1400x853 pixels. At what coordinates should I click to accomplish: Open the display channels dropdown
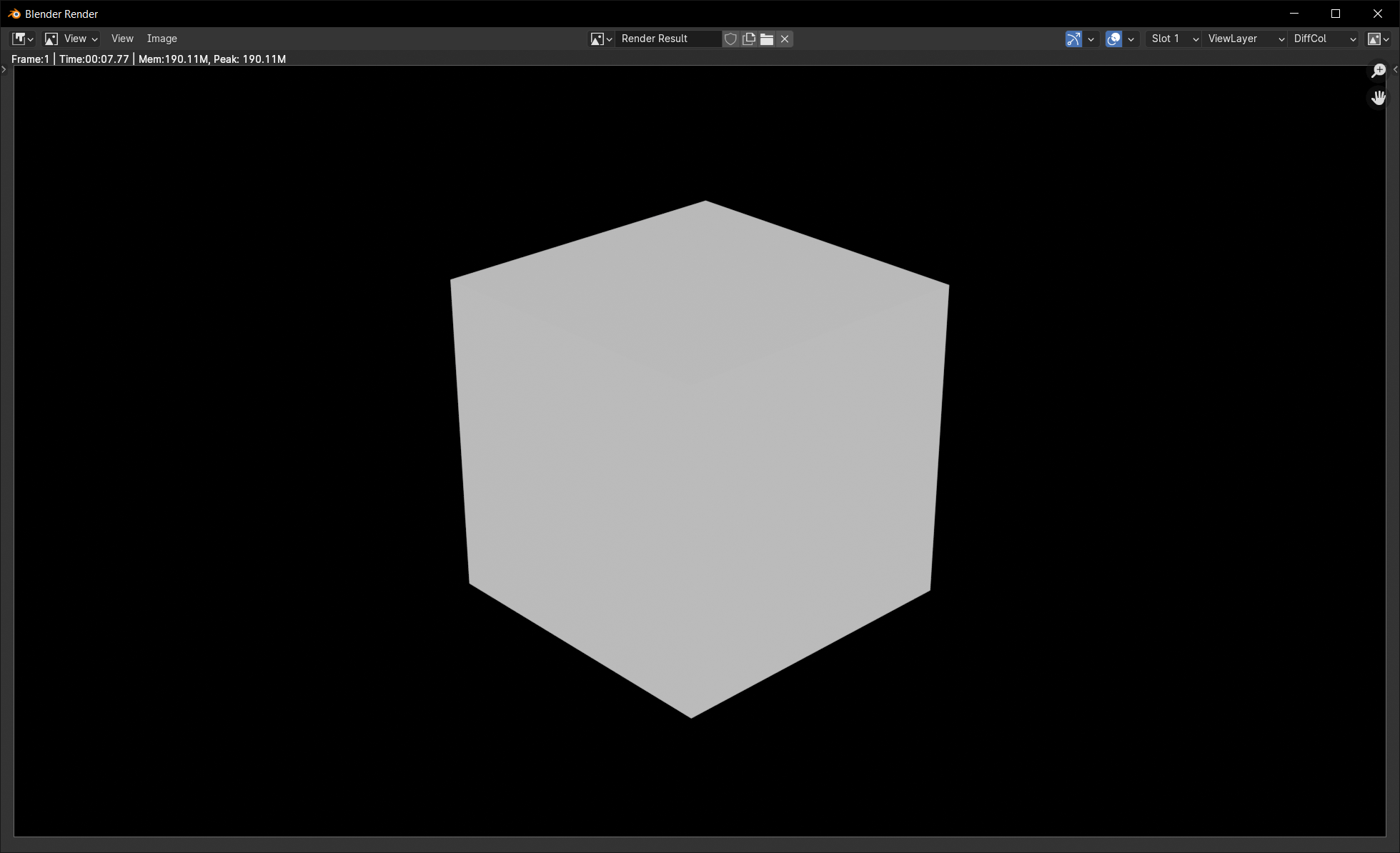[1378, 39]
